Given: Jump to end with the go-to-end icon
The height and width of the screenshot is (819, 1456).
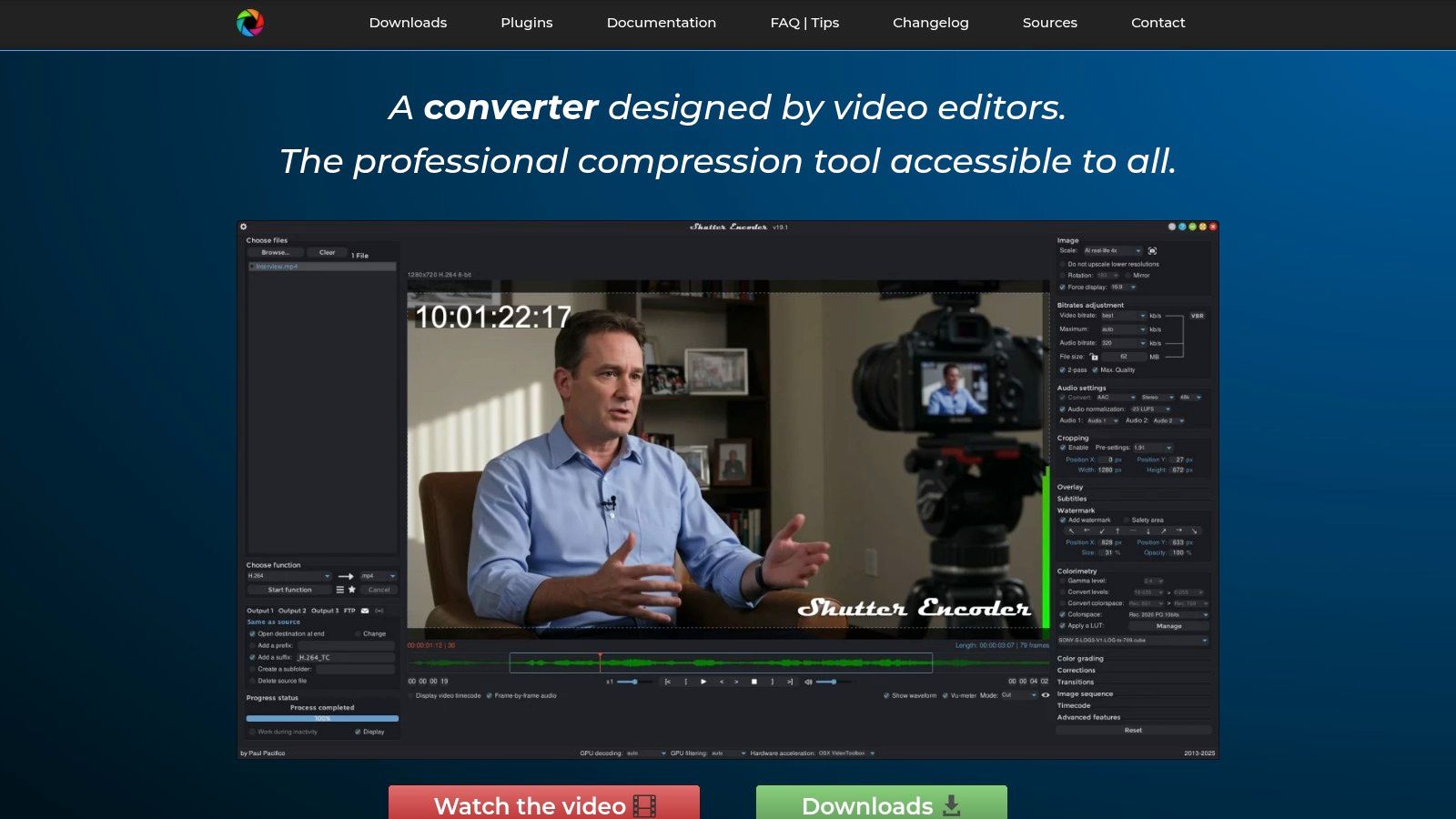Looking at the screenshot, I should point(789,682).
